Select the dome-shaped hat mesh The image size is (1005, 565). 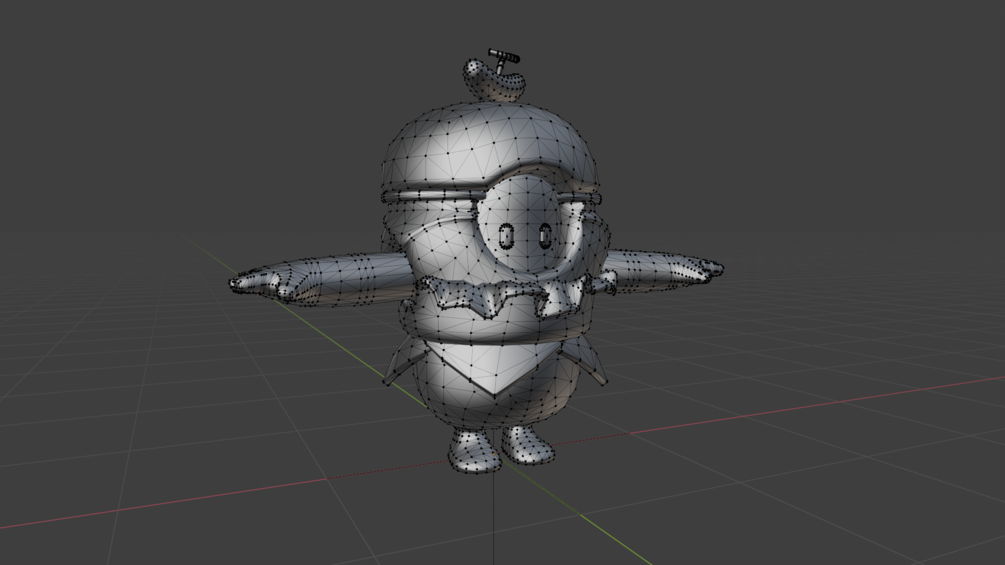[490, 147]
